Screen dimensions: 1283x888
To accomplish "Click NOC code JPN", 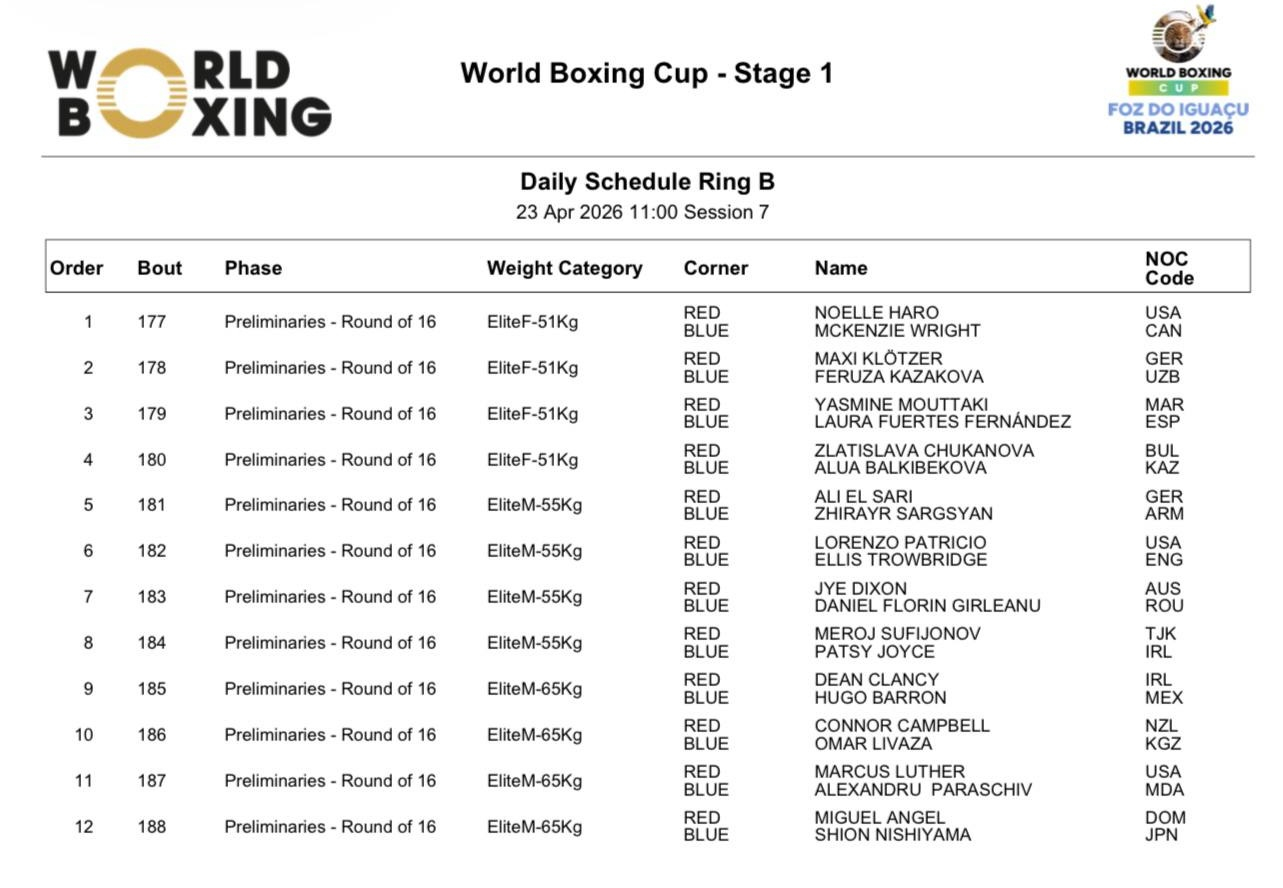I will 1162,835.
